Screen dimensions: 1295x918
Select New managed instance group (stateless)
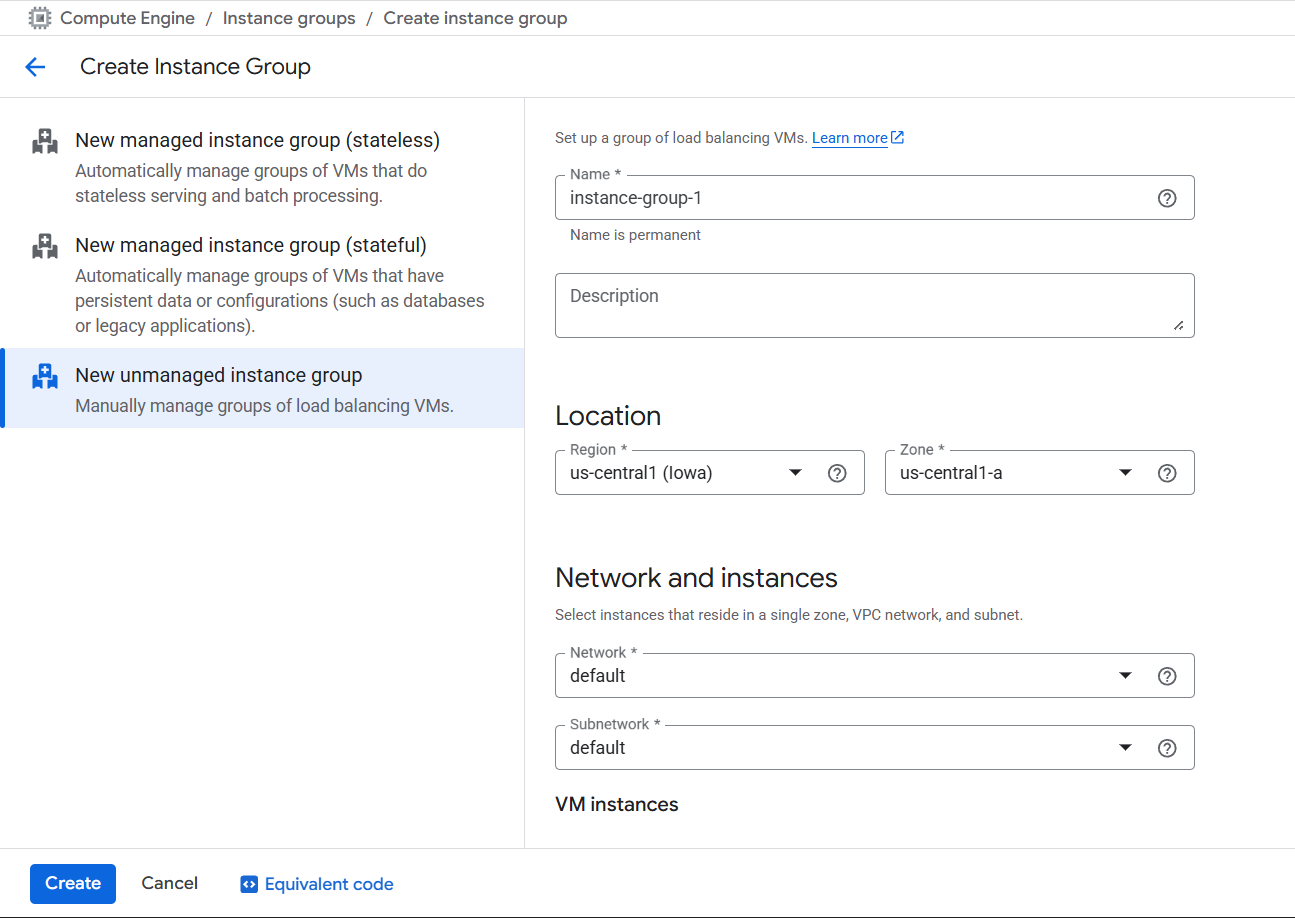click(x=257, y=140)
